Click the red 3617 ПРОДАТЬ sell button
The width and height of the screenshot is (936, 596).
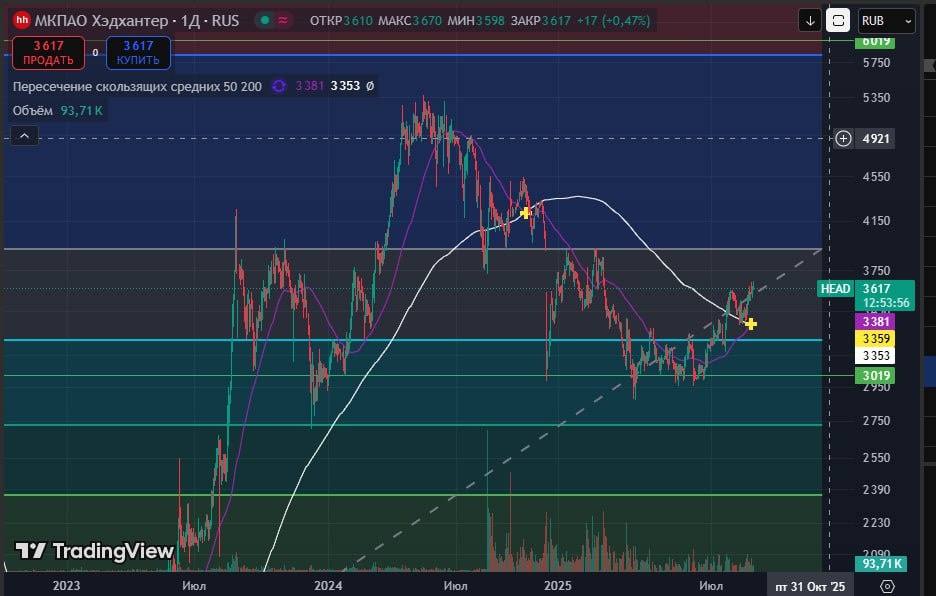[x=48, y=53]
